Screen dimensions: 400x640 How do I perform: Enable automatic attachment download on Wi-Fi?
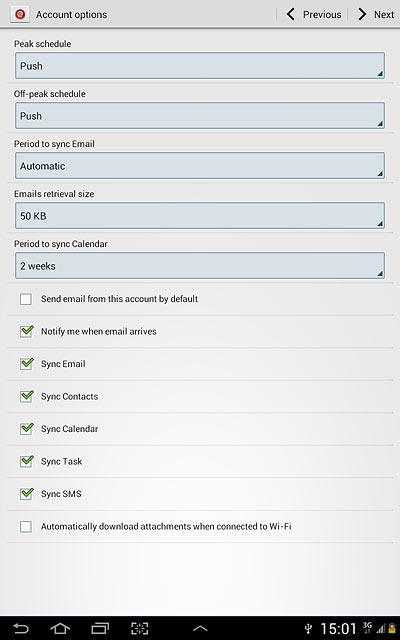tap(26, 526)
